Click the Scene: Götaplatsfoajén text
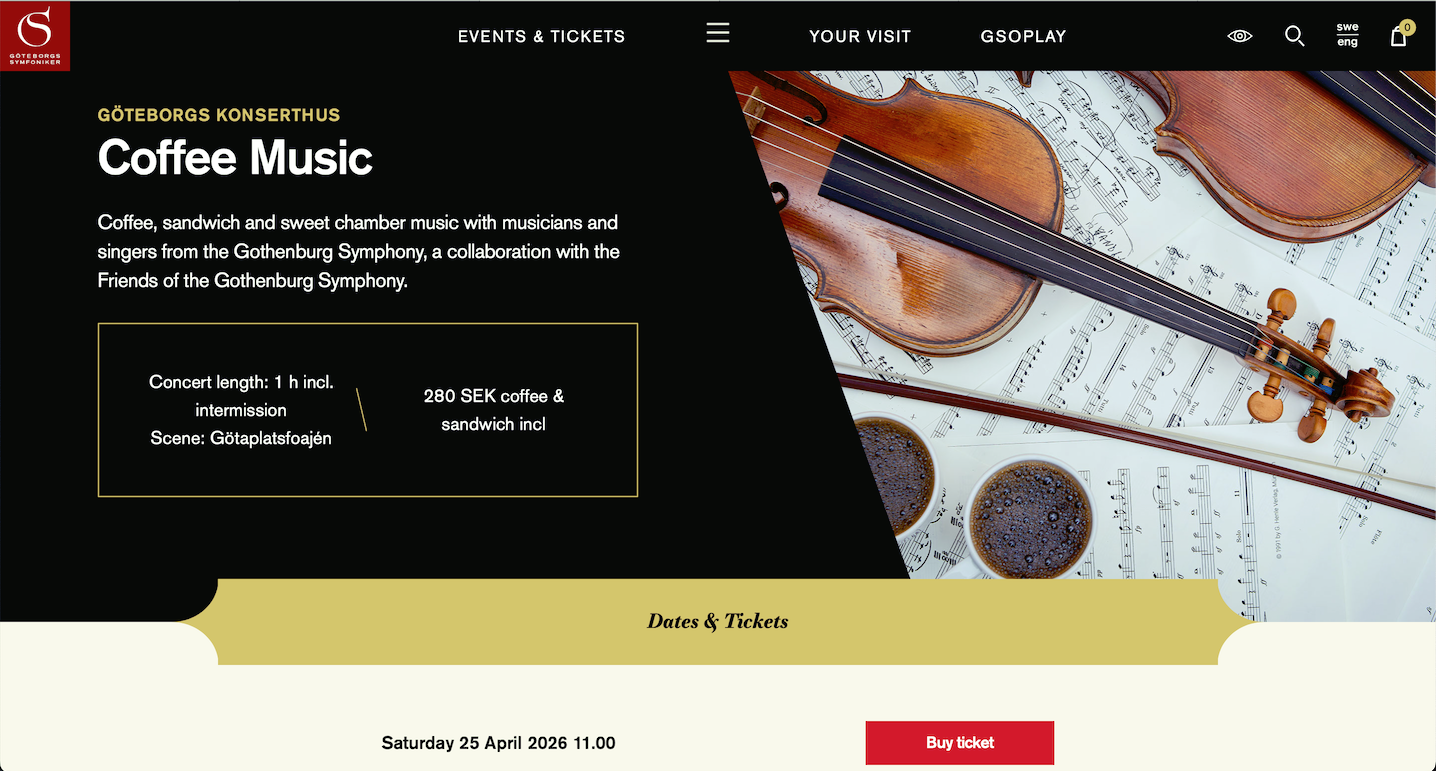1436x771 pixels. coord(241,438)
